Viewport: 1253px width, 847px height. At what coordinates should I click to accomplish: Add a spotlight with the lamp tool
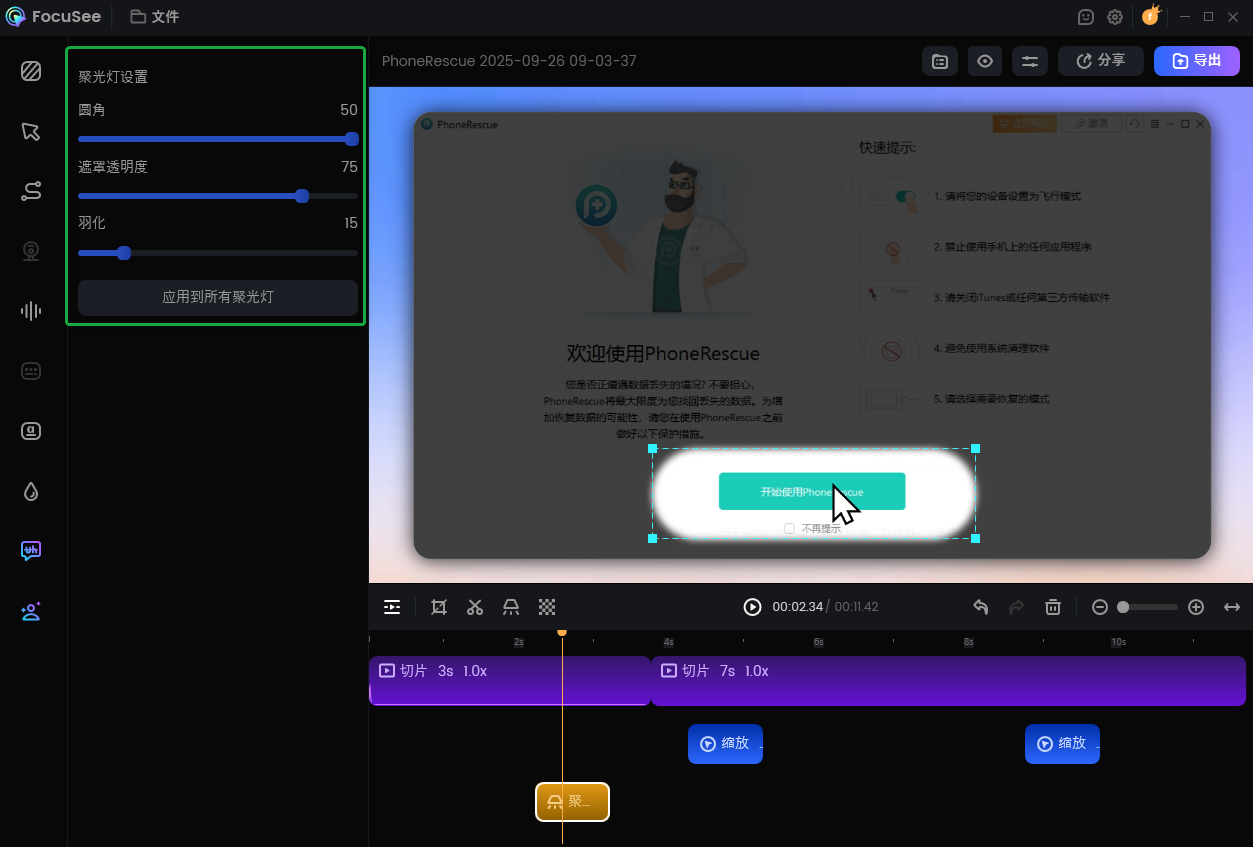pos(511,607)
